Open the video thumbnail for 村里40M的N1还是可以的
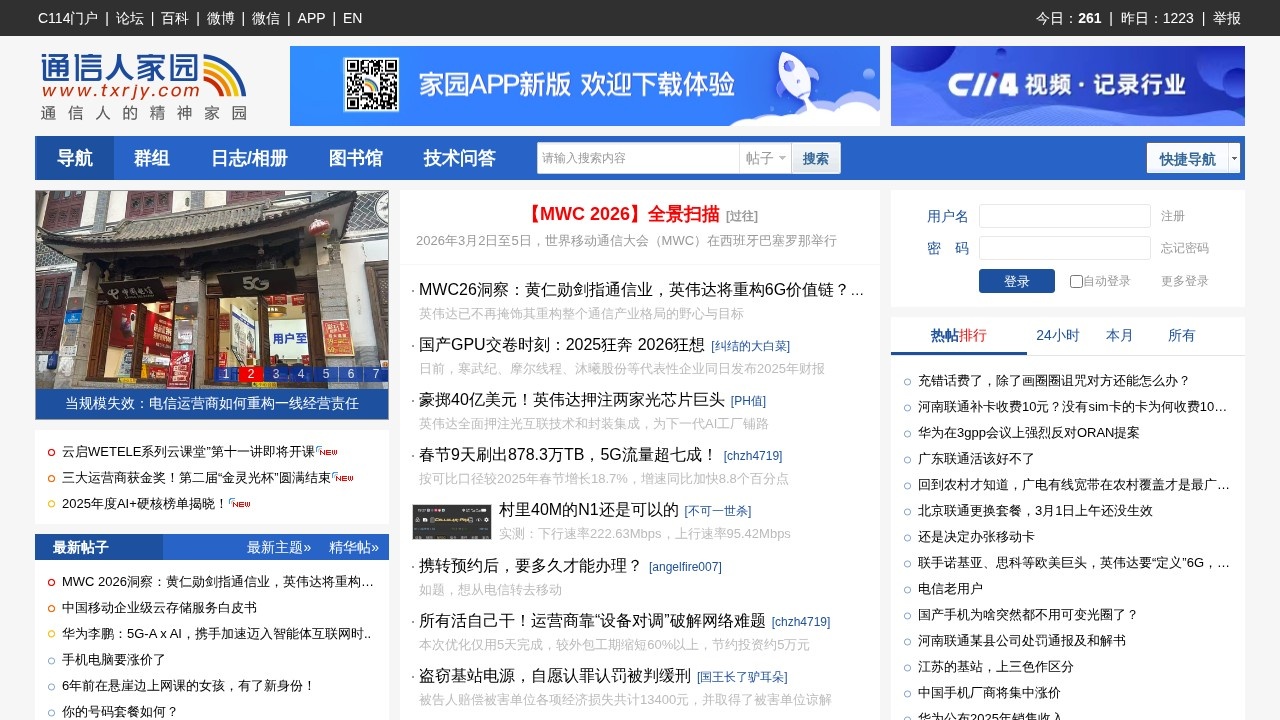Viewport: 1280px width, 720px height. pos(451,521)
